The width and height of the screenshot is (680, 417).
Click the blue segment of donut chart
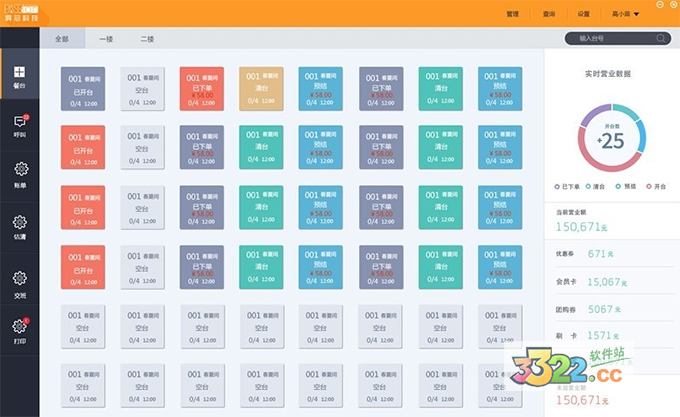coord(641,135)
